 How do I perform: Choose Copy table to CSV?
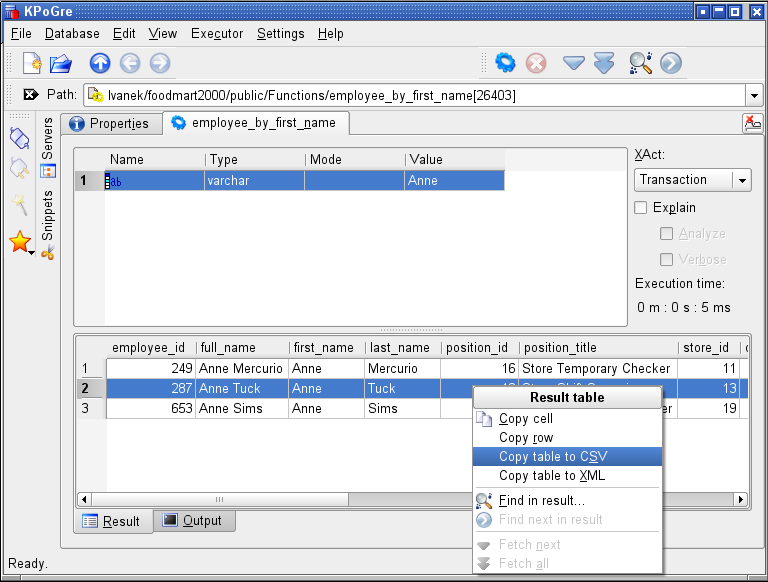coord(553,457)
